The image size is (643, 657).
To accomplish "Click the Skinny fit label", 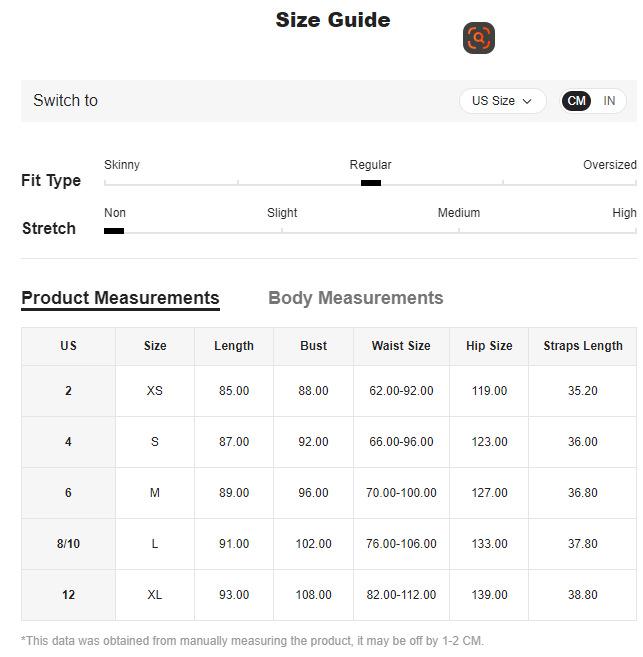I will (122, 165).
